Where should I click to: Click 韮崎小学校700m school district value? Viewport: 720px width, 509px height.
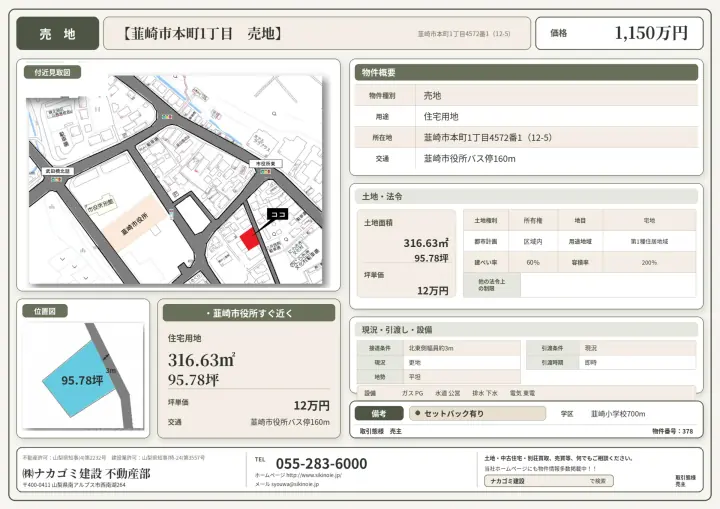point(618,414)
